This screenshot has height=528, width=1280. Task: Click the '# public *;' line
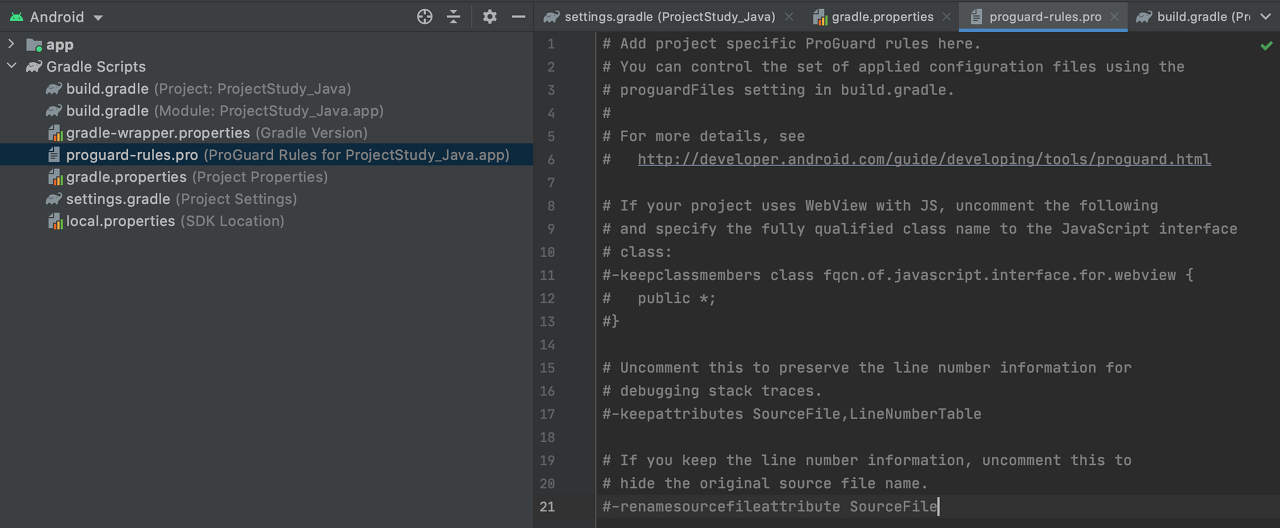[x=660, y=298]
